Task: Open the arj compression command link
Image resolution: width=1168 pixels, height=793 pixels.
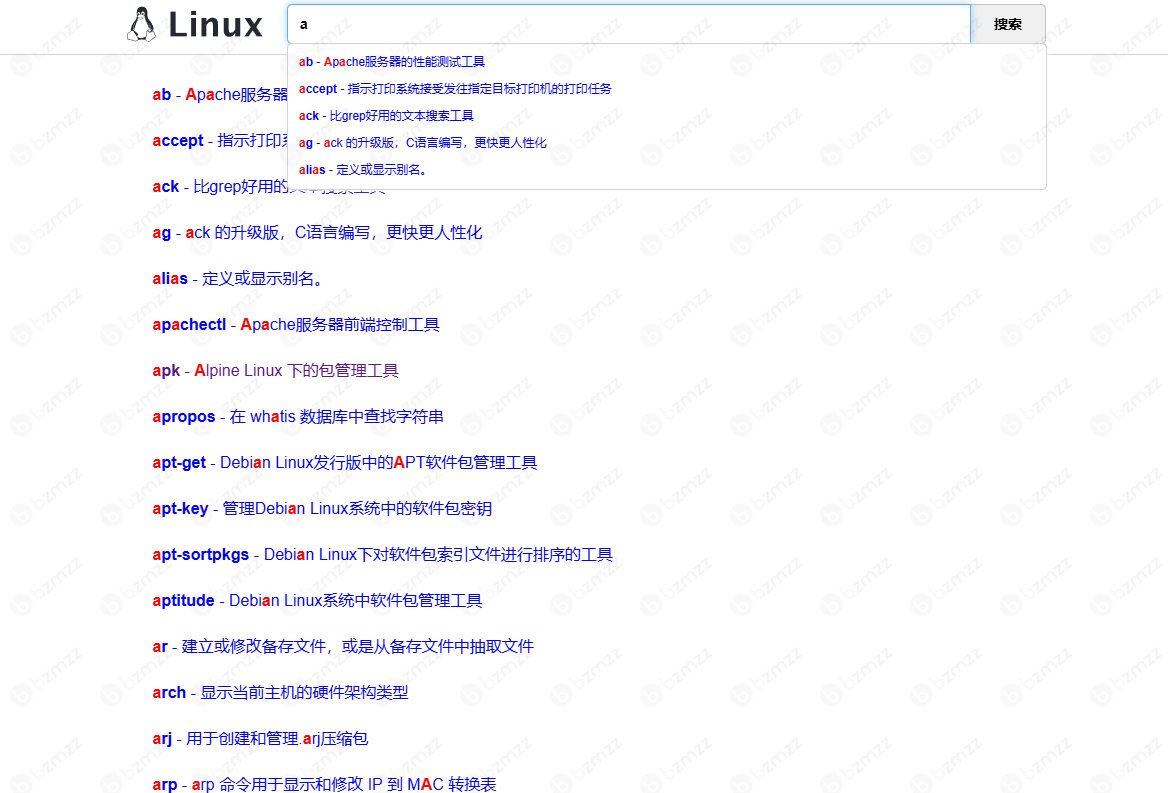Action: point(260,739)
